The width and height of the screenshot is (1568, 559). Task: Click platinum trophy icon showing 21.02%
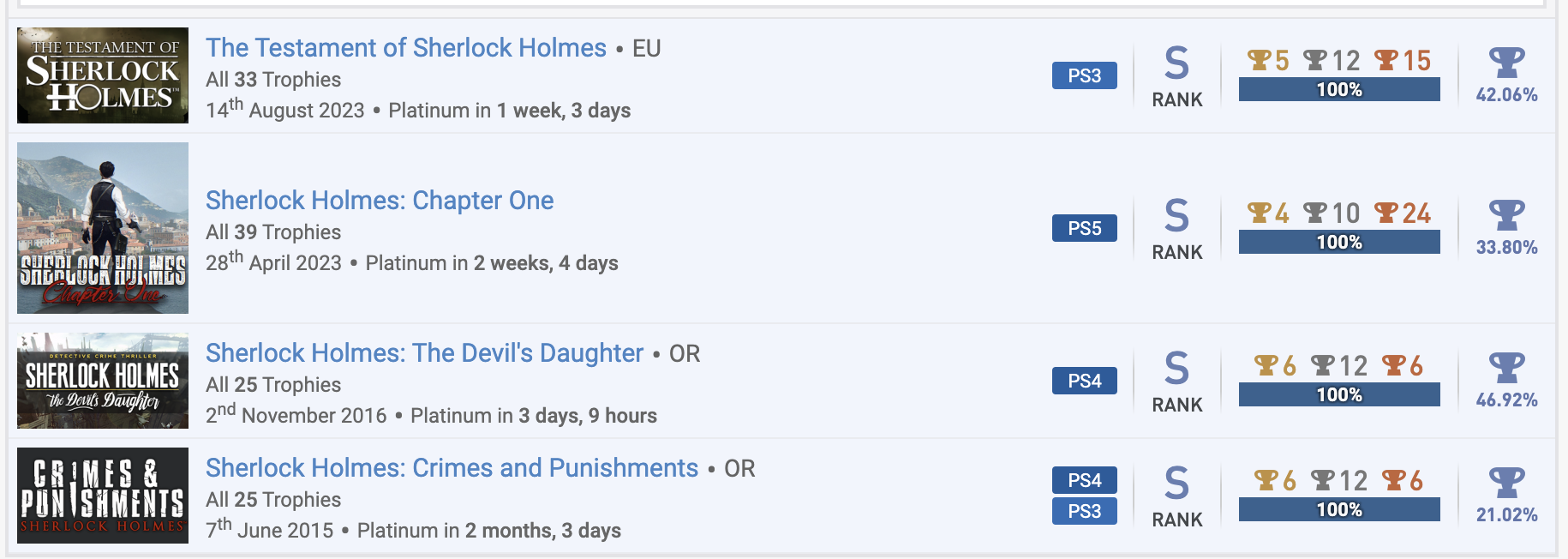click(1506, 483)
